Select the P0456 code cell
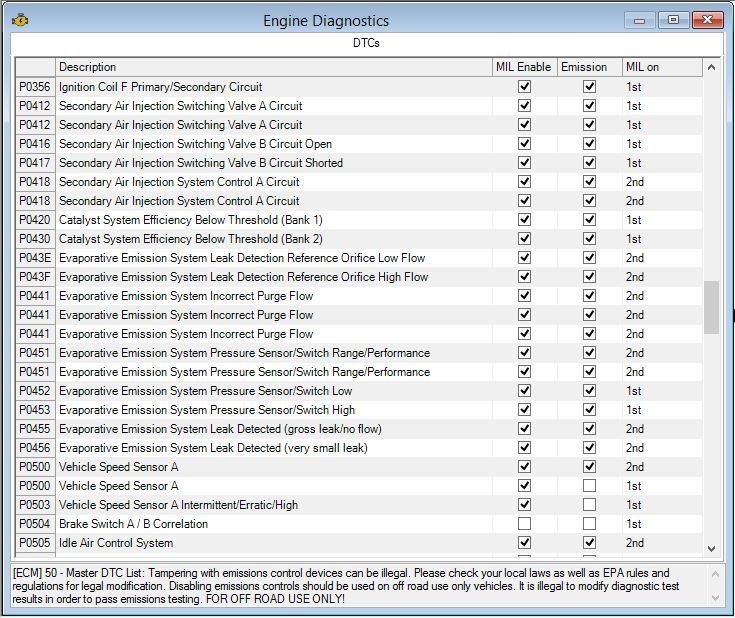735x618 pixels. (35, 448)
